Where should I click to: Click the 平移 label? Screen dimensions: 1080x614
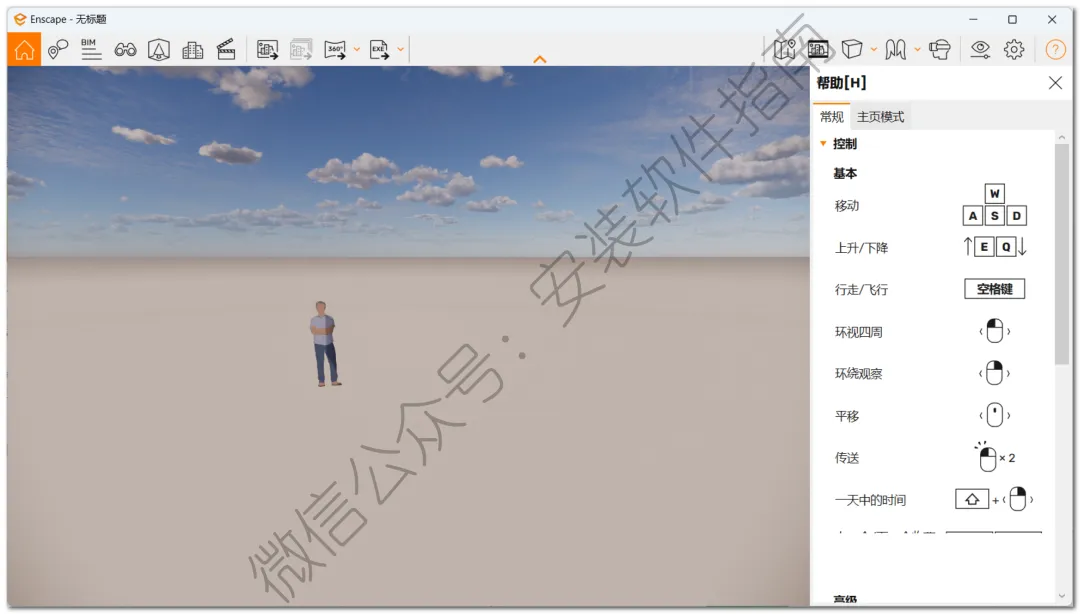pos(847,416)
